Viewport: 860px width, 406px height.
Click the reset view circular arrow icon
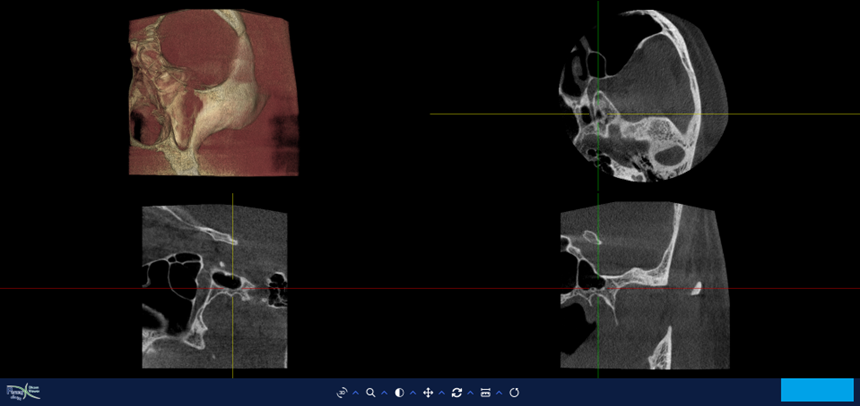(x=514, y=393)
